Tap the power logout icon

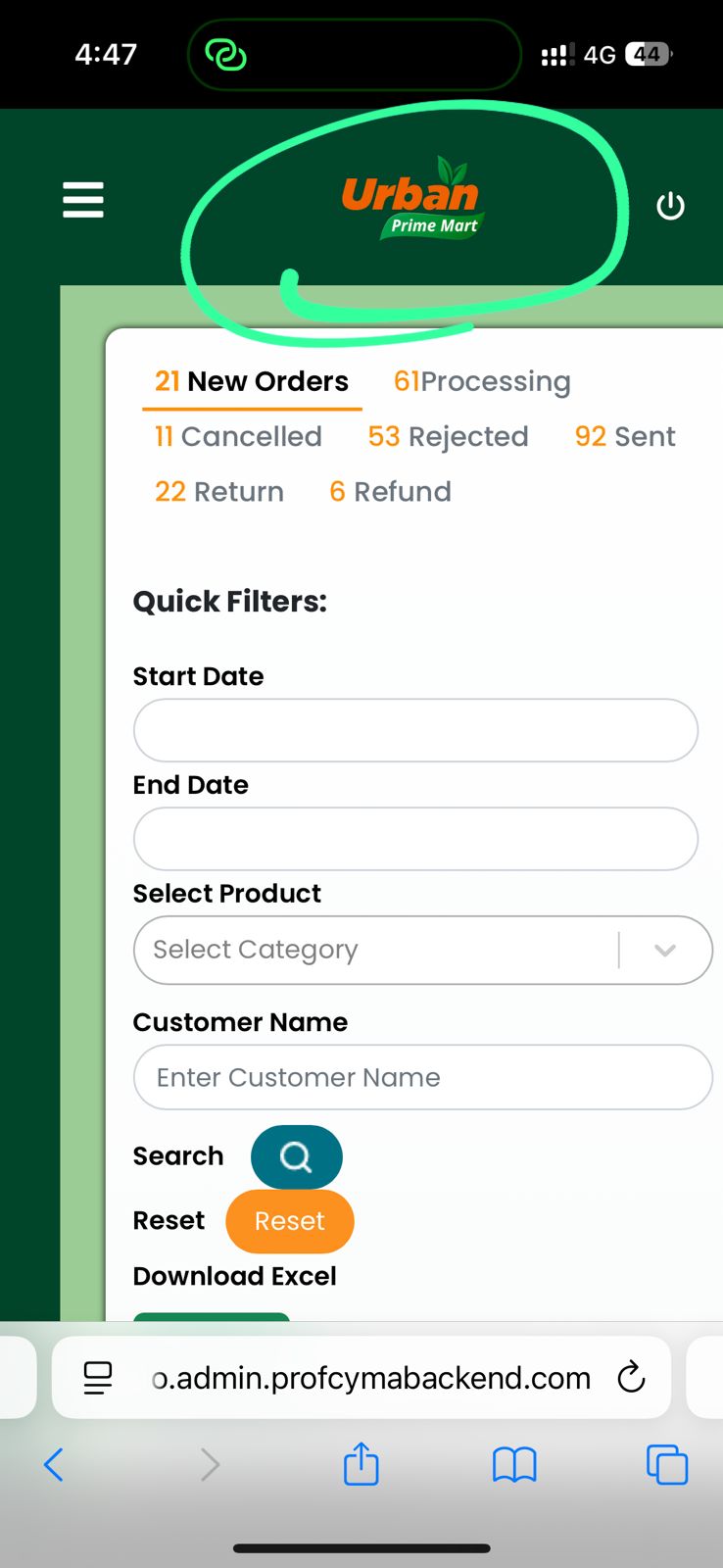[670, 206]
